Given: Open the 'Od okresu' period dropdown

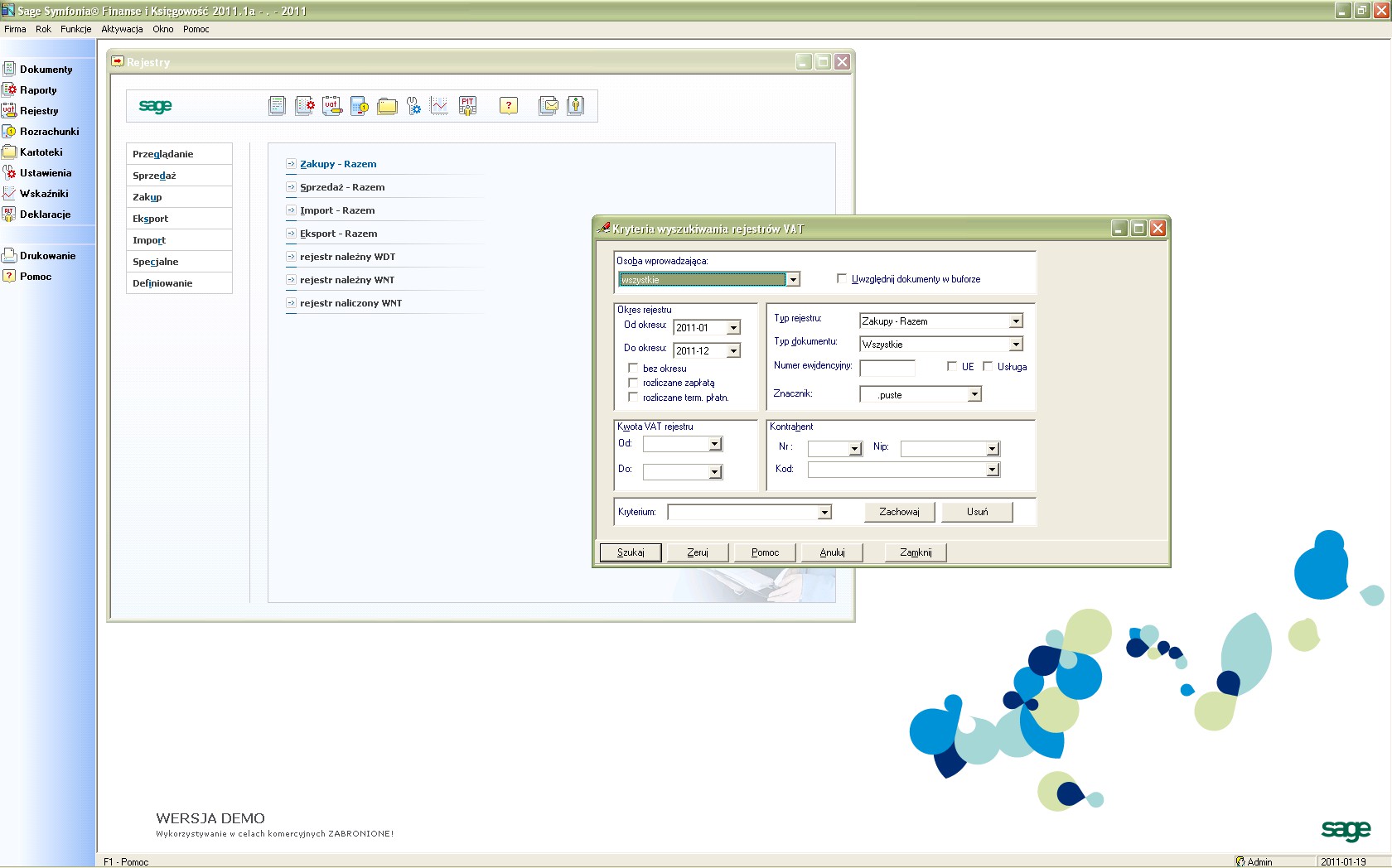Looking at the screenshot, I should click(x=733, y=328).
